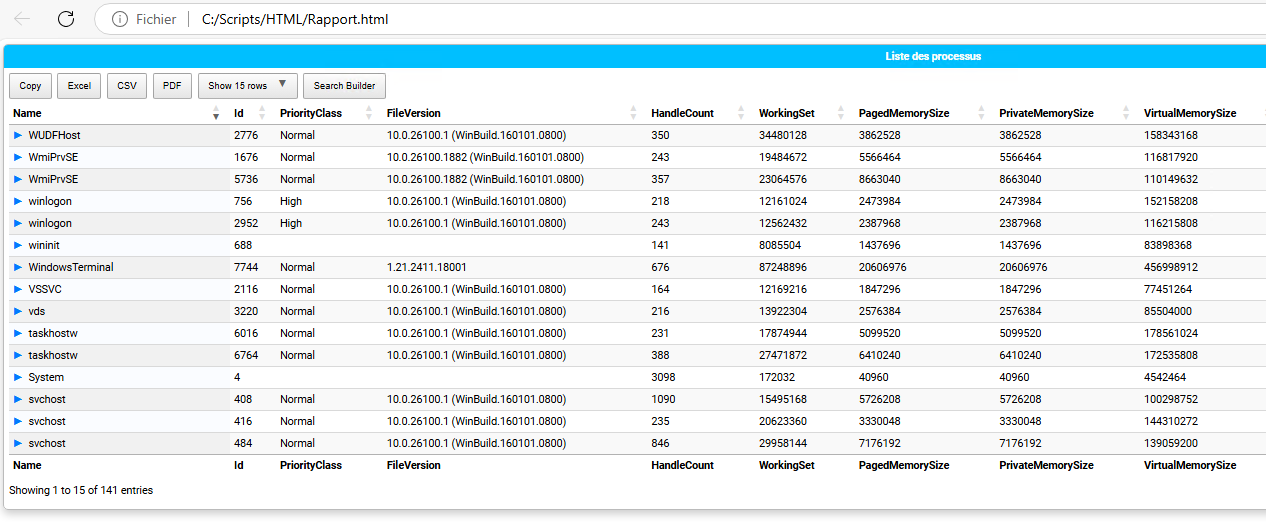Expand the vds row arrow
The image size is (1266, 525).
[x=18, y=311]
